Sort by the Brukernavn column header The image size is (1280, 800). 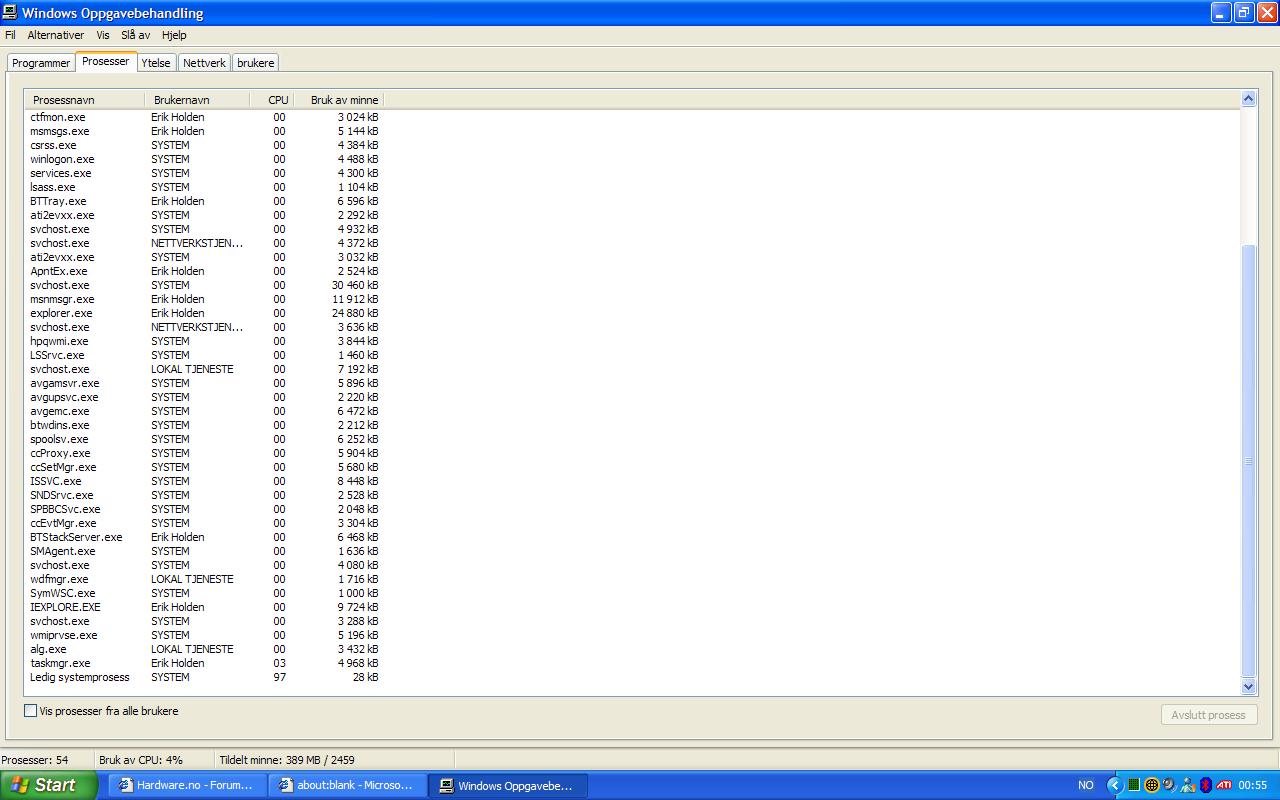click(x=198, y=100)
